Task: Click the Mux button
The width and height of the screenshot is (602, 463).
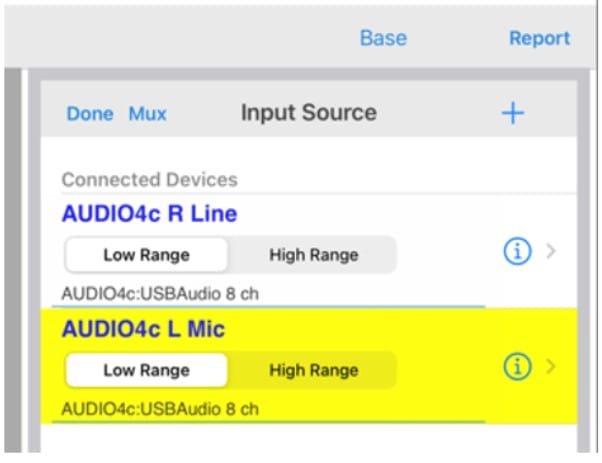Action: tap(147, 114)
